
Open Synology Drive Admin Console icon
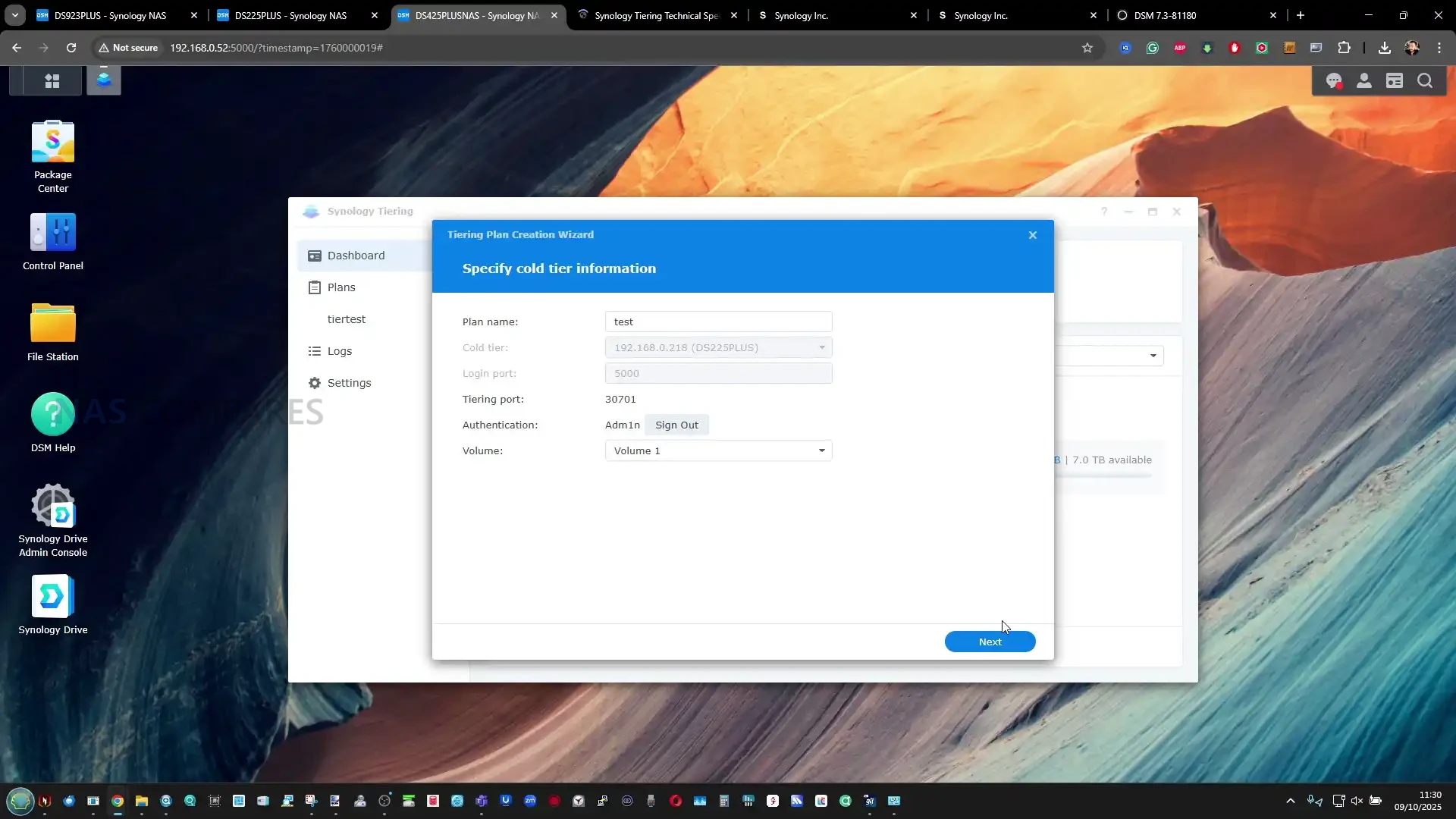pos(53,506)
